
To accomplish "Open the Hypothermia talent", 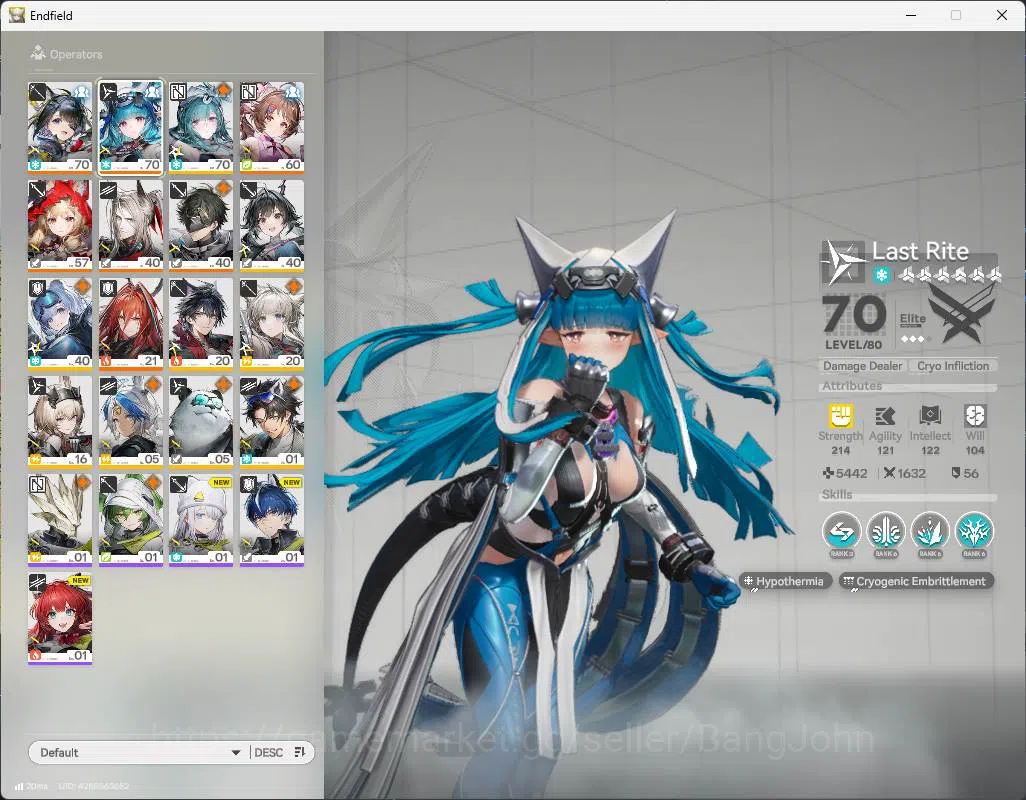I will point(786,581).
